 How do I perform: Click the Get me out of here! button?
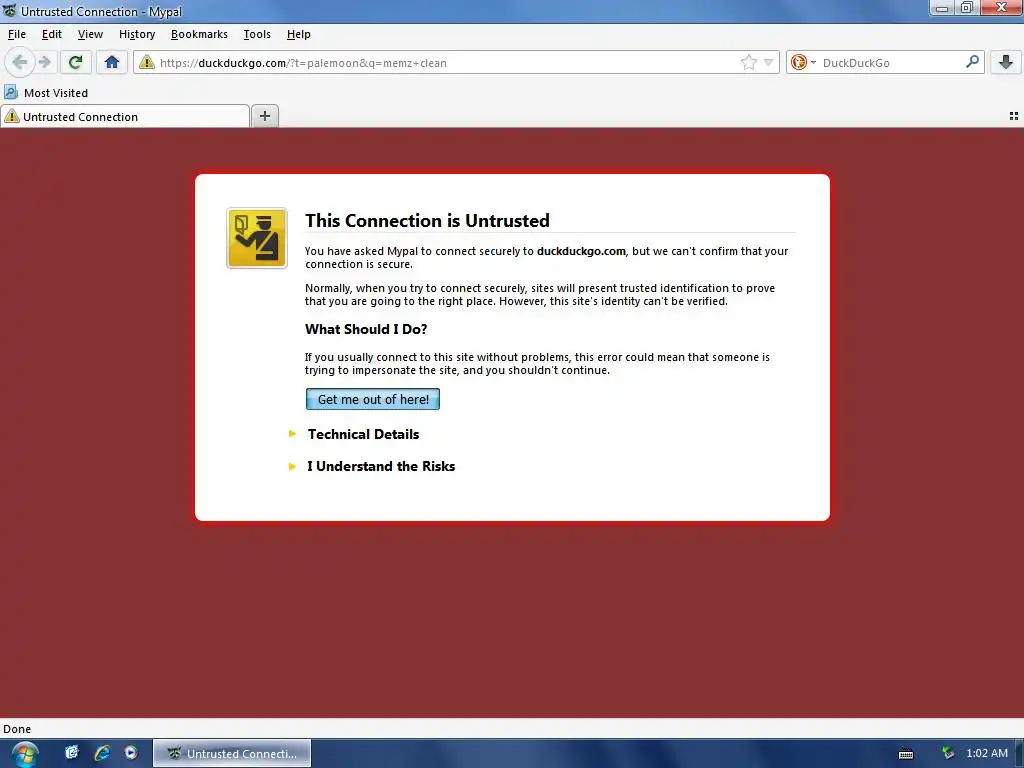coord(373,399)
